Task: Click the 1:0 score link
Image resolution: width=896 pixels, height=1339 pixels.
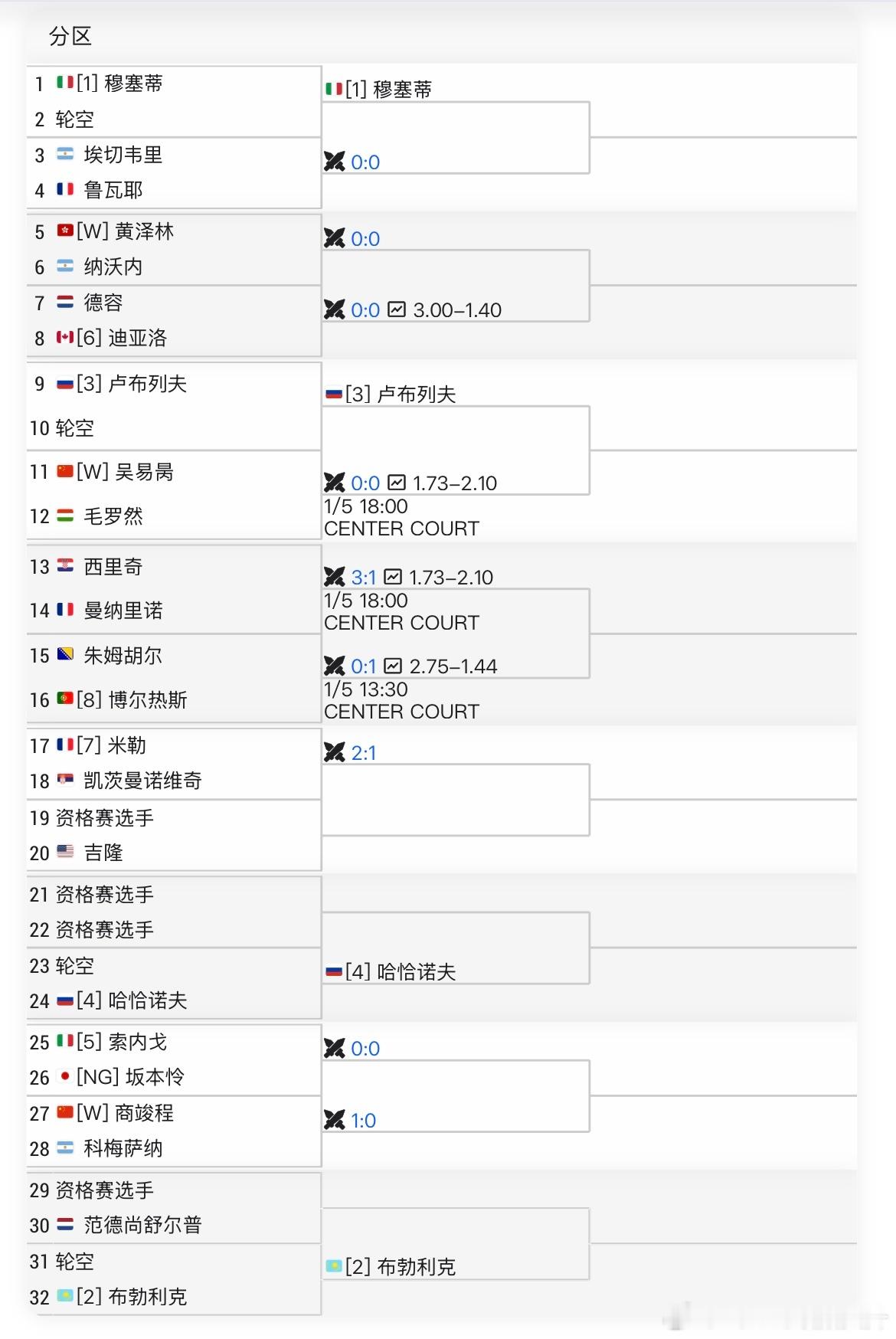Action: coord(364,1121)
